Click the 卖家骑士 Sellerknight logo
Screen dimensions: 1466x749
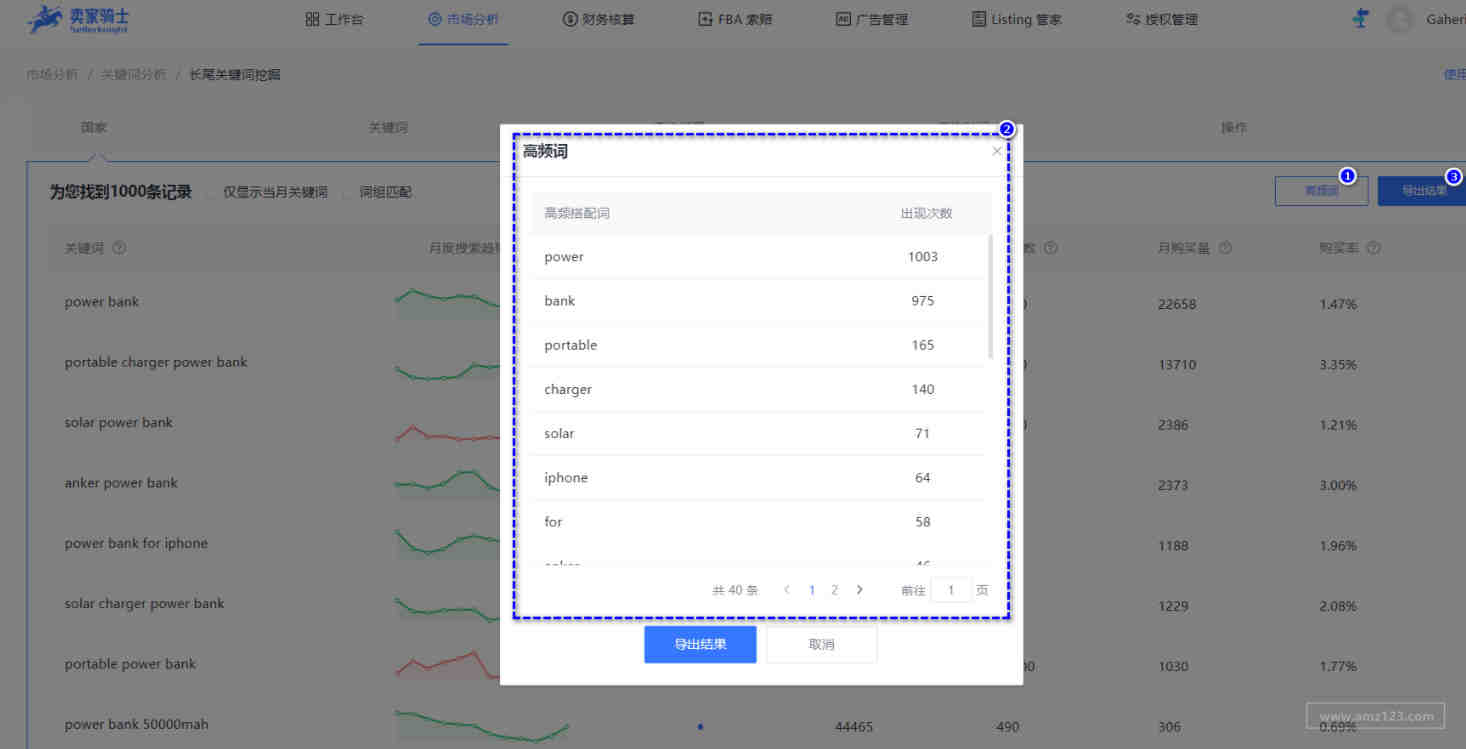pyautogui.click(x=79, y=19)
